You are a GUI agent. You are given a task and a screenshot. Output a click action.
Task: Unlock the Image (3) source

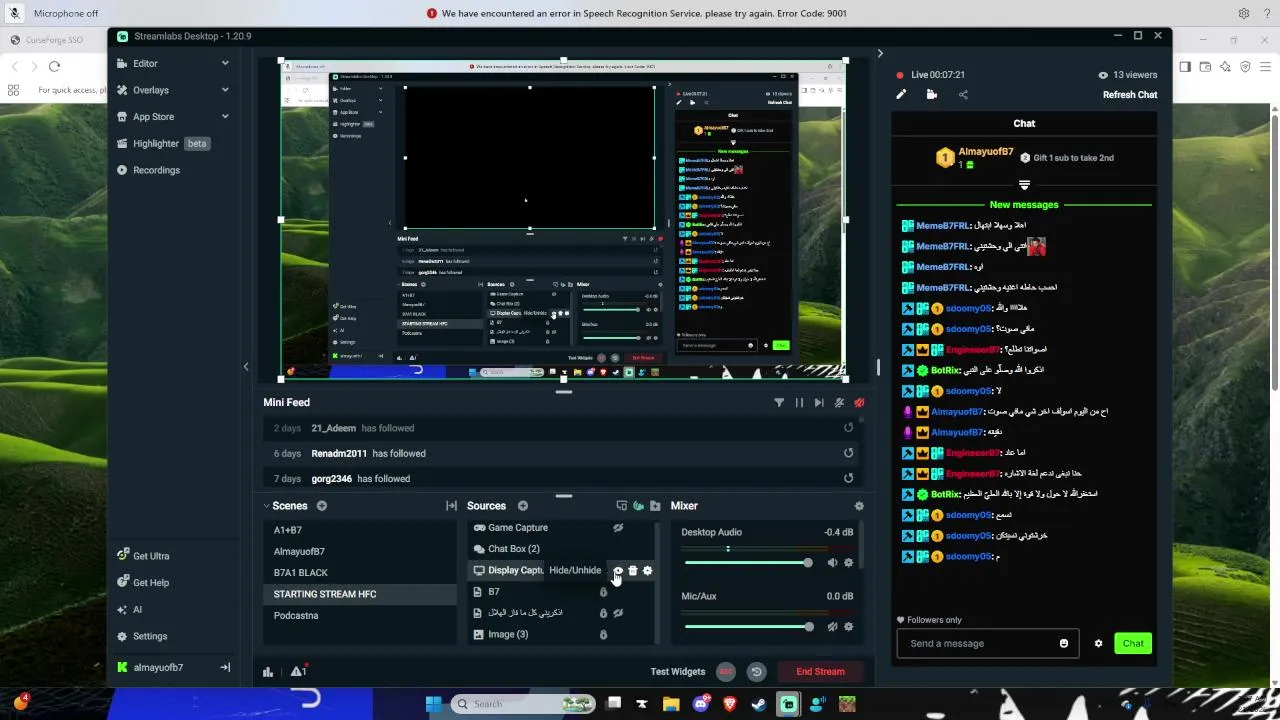point(603,635)
